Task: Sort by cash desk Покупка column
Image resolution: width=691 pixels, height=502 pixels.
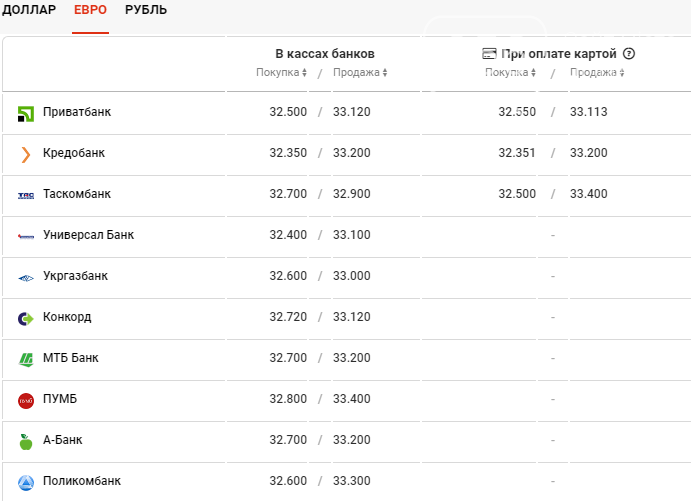Action: tap(282, 72)
